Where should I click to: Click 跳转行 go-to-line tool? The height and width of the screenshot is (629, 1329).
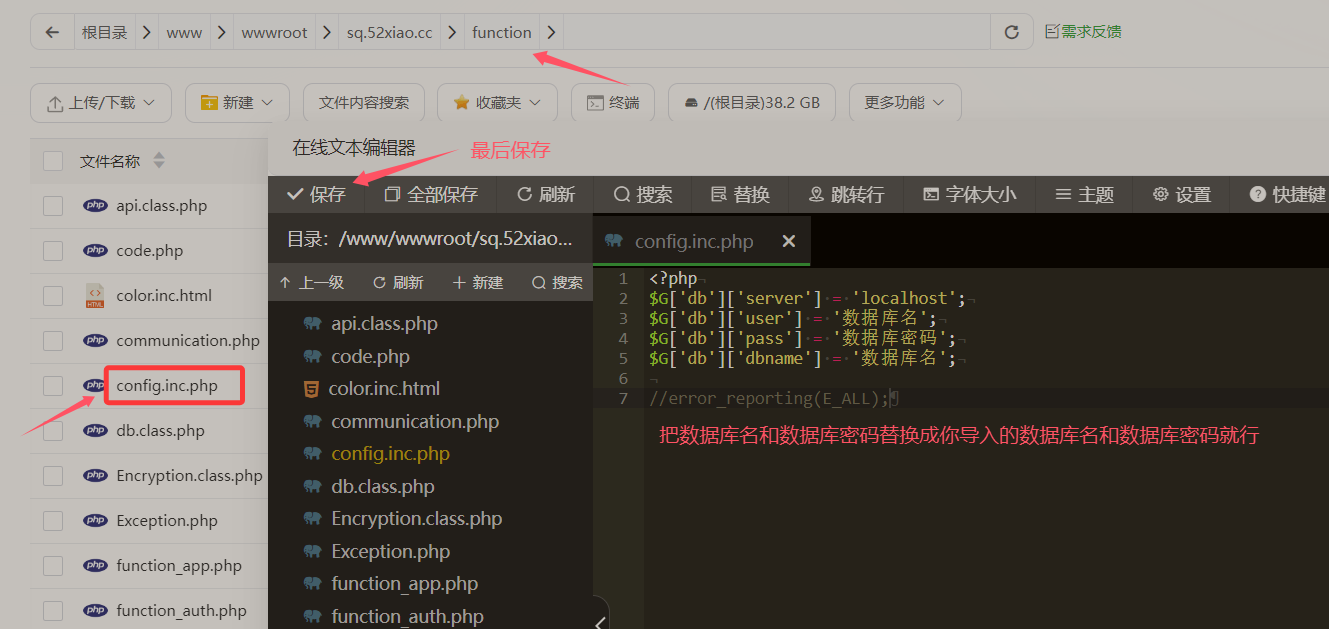click(846, 195)
